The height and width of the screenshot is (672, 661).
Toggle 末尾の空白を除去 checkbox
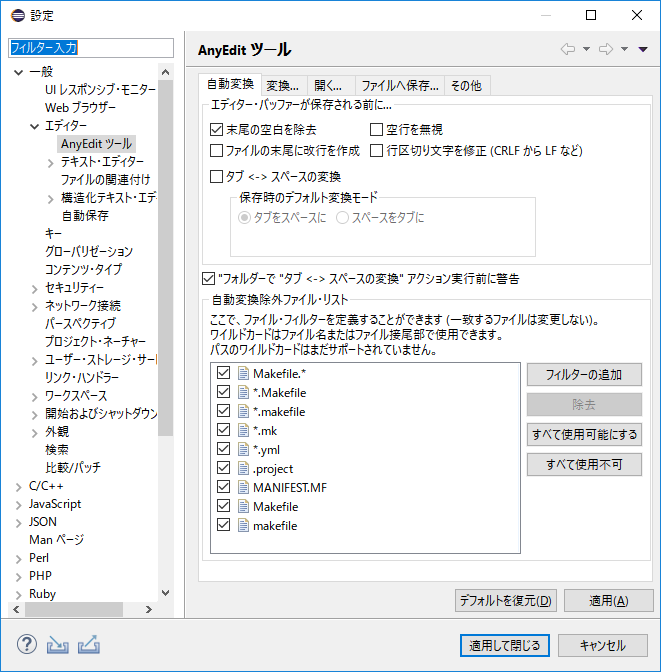pyautogui.click(x=216, y=129)
